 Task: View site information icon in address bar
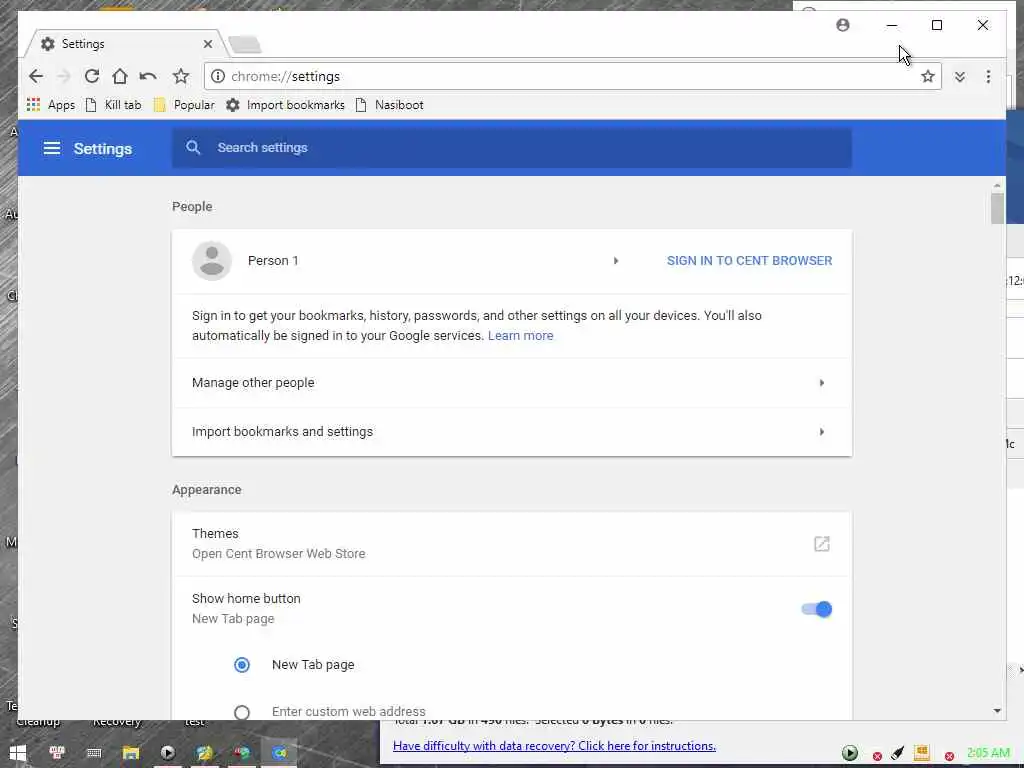218,76
